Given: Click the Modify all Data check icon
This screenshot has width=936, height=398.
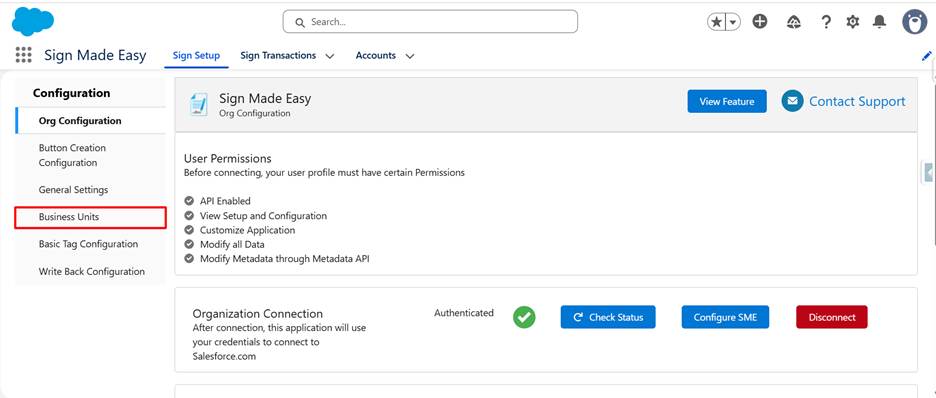Looking at the screenshot, I should [x=189, y=244].
